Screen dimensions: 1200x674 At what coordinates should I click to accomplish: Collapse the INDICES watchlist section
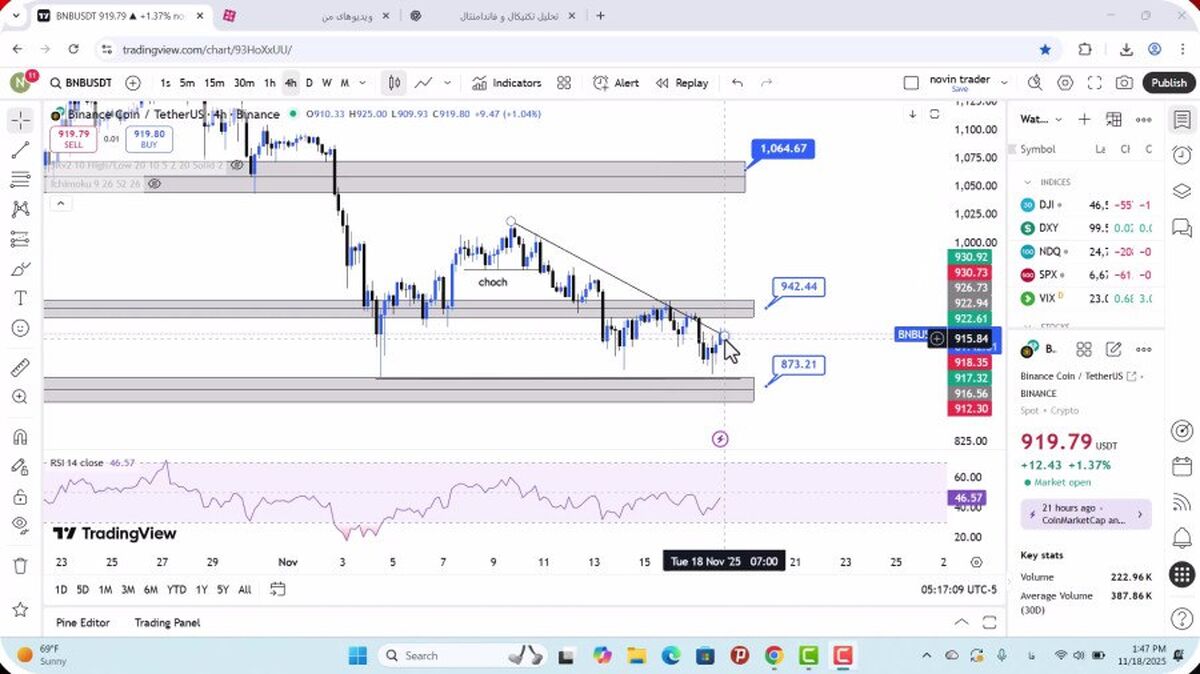pyautogui.click(x=1027, y=182)
